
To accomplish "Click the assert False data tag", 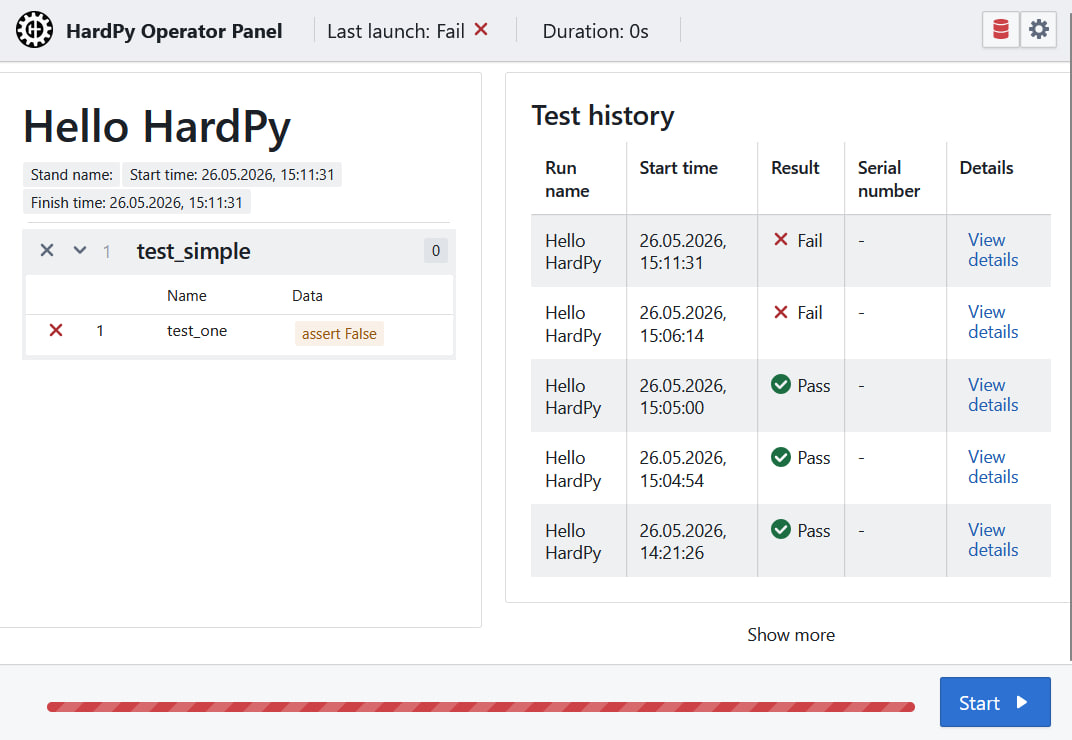I will point(339,334).
